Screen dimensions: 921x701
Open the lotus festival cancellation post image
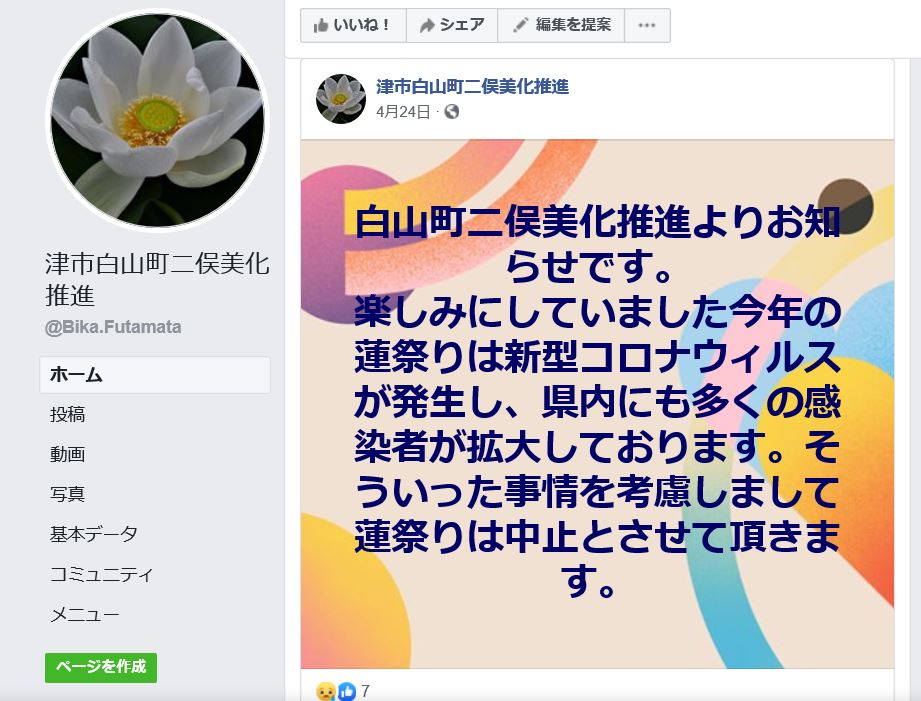coord(597,404)
